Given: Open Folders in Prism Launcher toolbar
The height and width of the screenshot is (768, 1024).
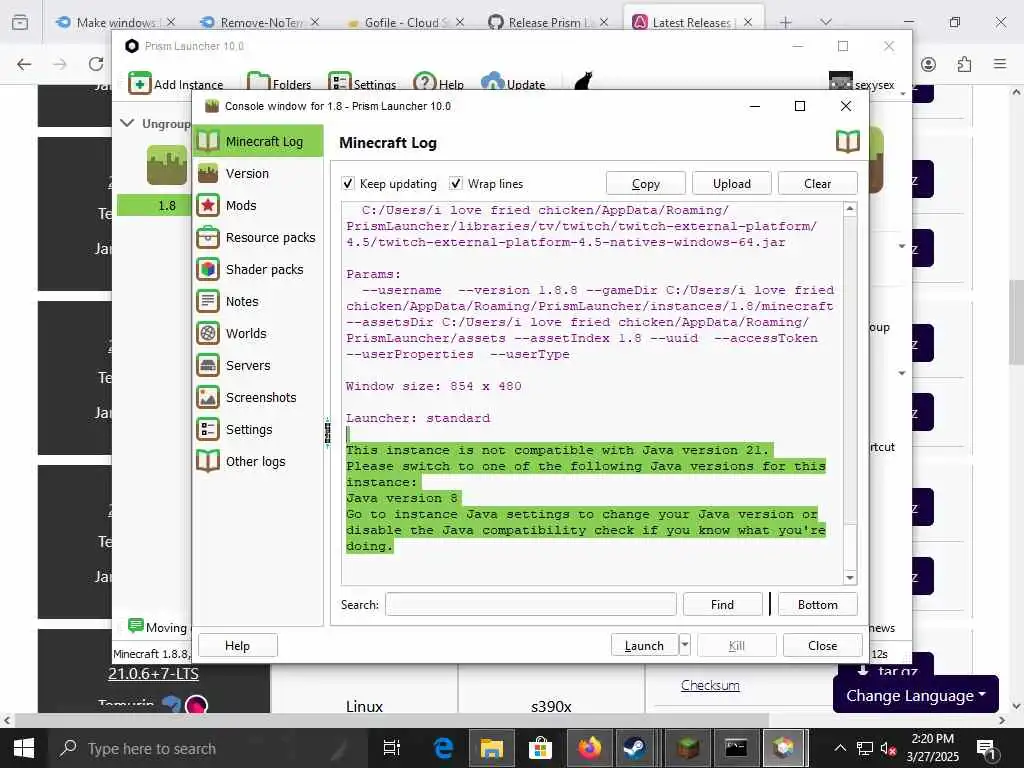Looking at the screenshot, I should [x=279, y=84].
